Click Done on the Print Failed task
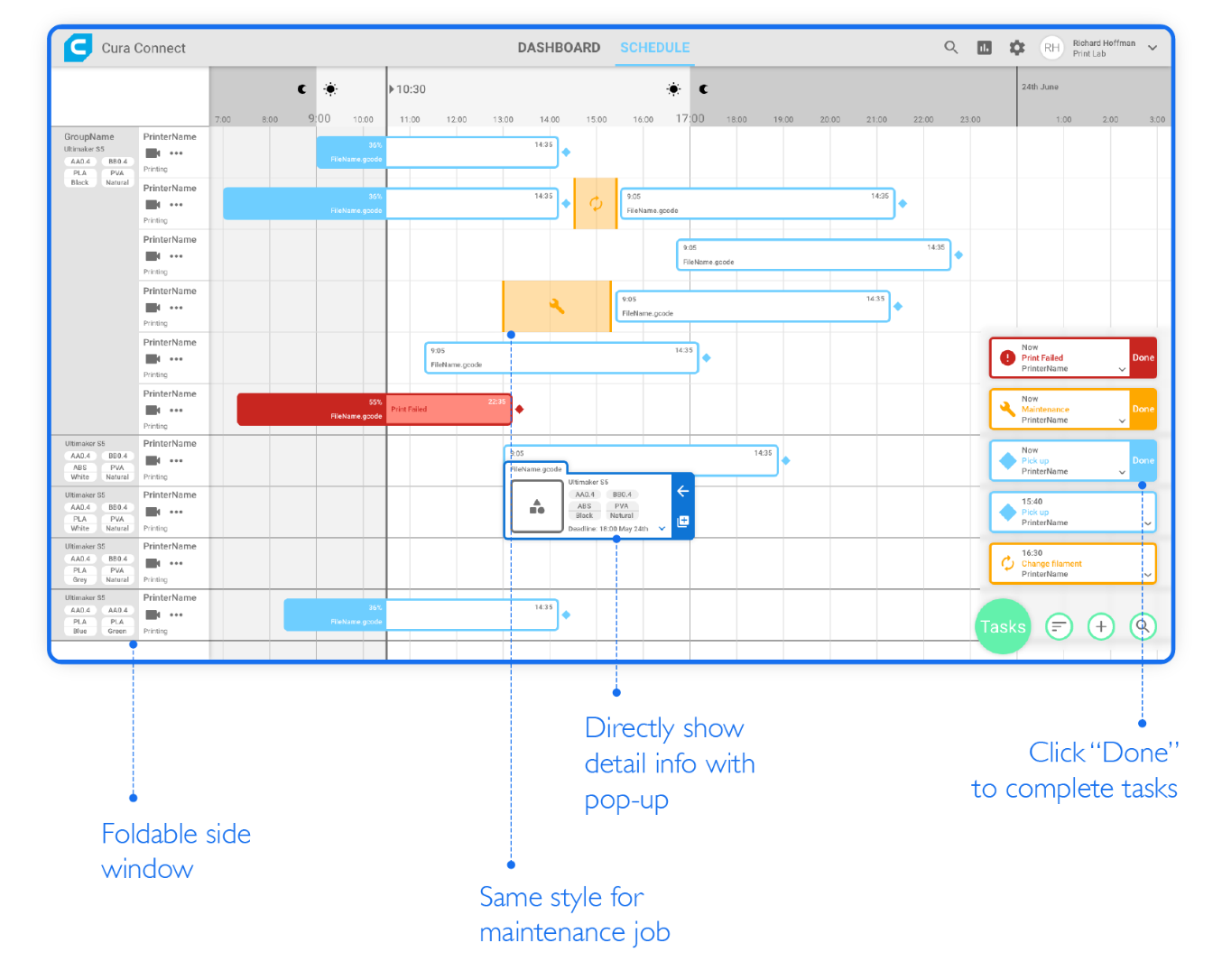Screen dimensions: 1222x980 tap(1143, 357)
